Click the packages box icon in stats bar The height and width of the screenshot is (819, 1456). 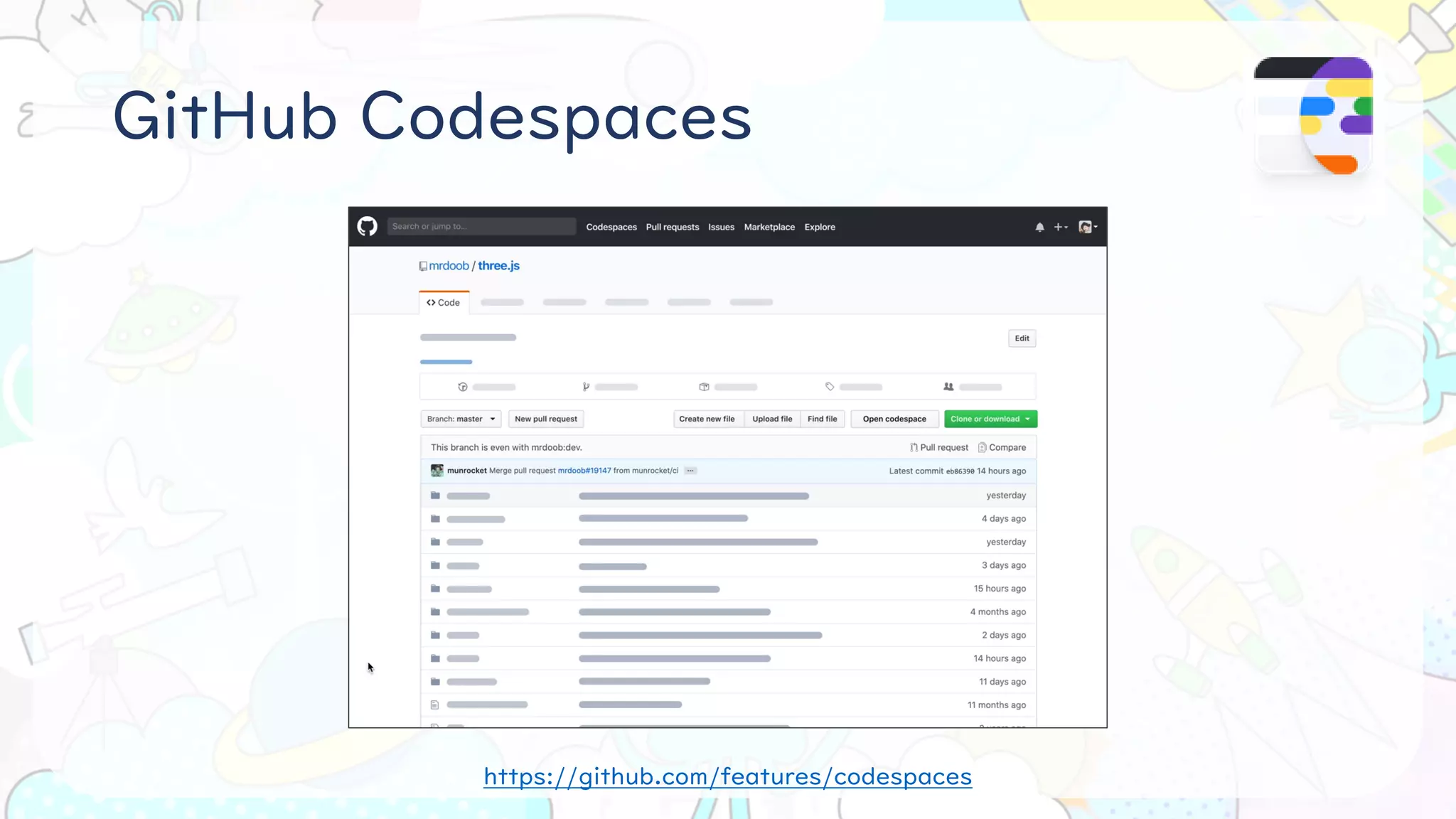point(704,387)
